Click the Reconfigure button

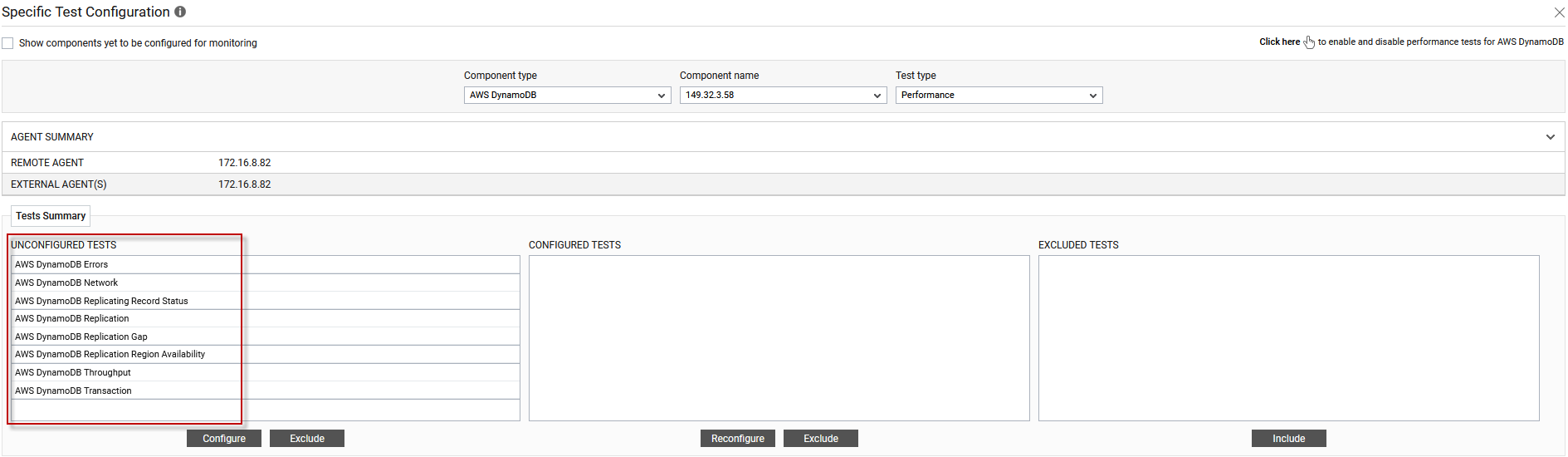point(738,439)
